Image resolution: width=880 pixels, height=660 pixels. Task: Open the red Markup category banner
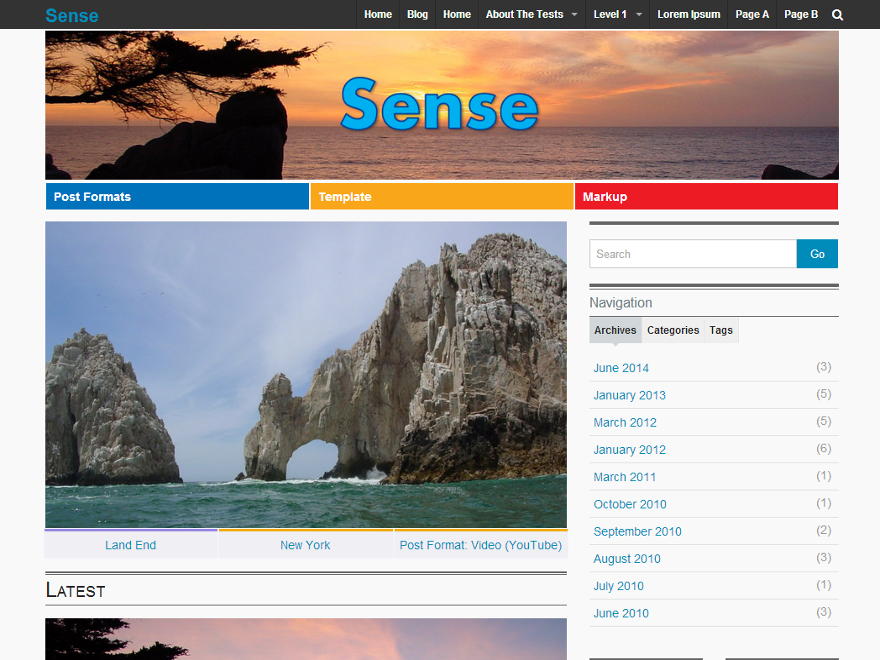705,196
